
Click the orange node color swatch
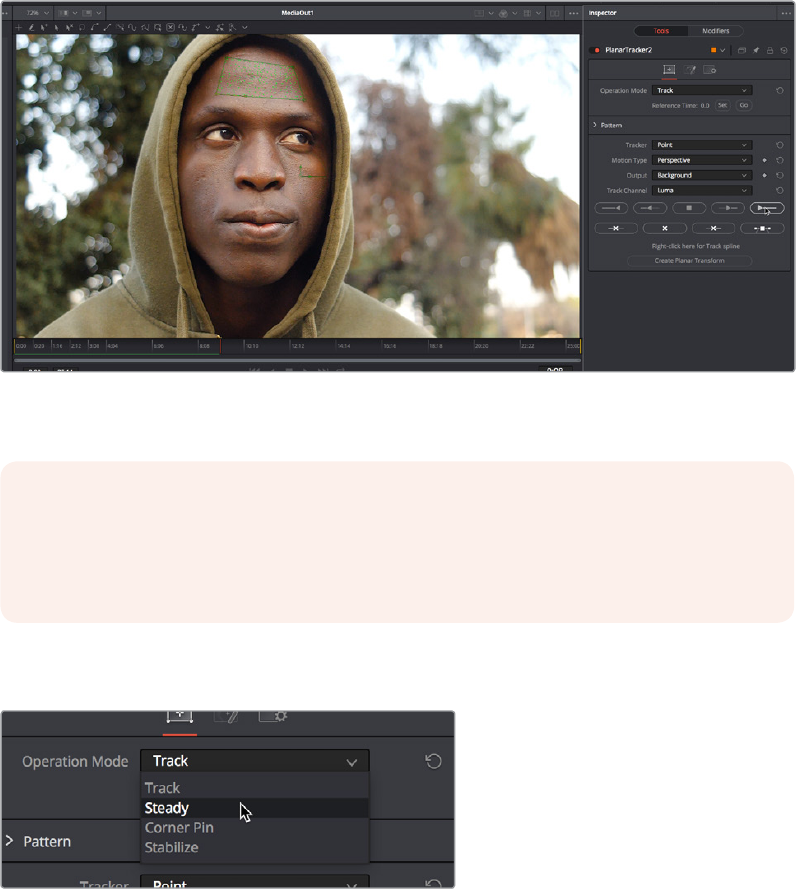click(x=713, y=50)
